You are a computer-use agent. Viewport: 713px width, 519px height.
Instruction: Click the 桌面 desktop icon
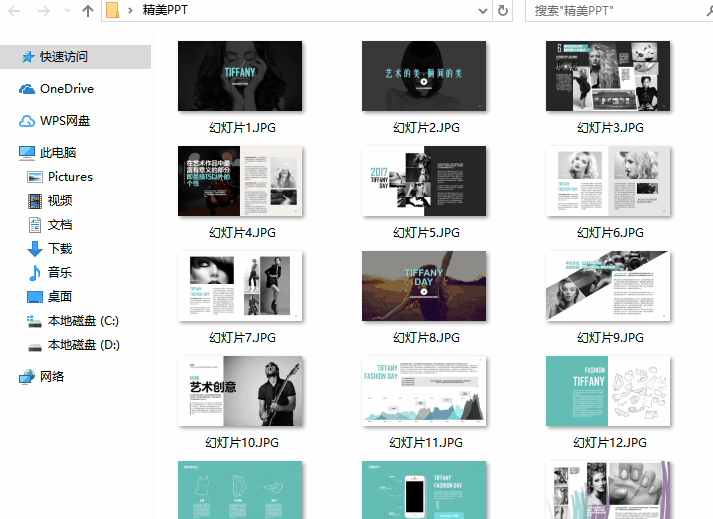35,297
